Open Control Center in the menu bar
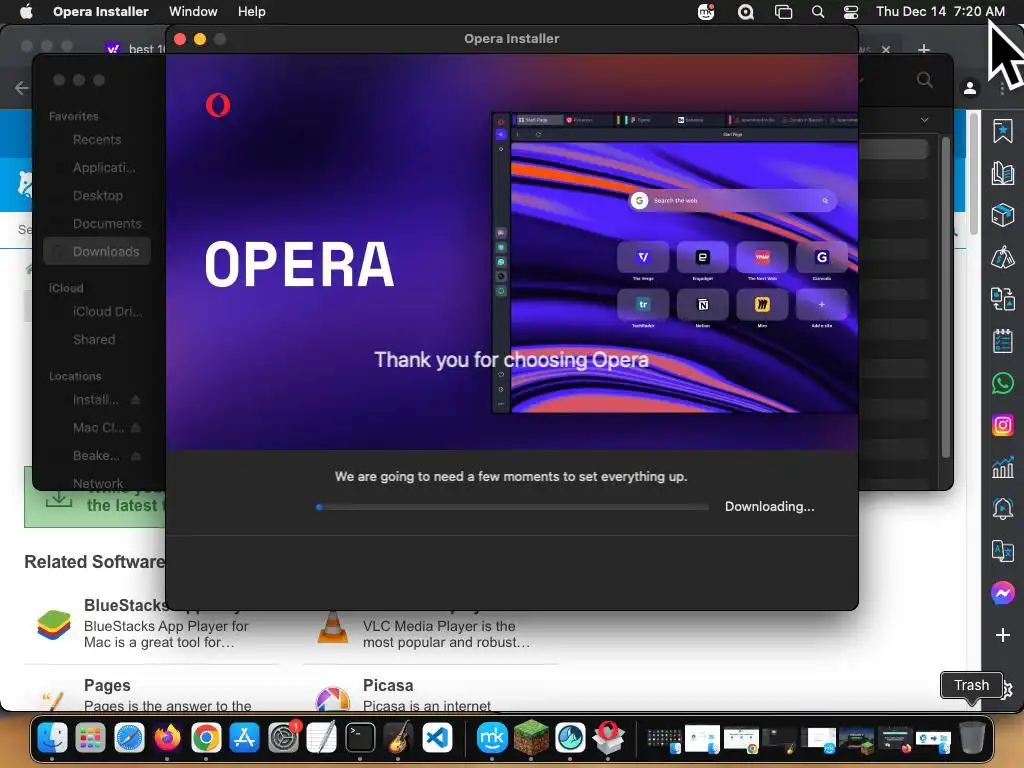The image size is (1024, 768). [852, 12]
